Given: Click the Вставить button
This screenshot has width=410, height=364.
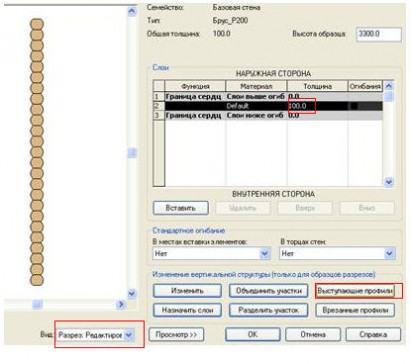Looking at the screenshot, I should (x=181, y=208).
